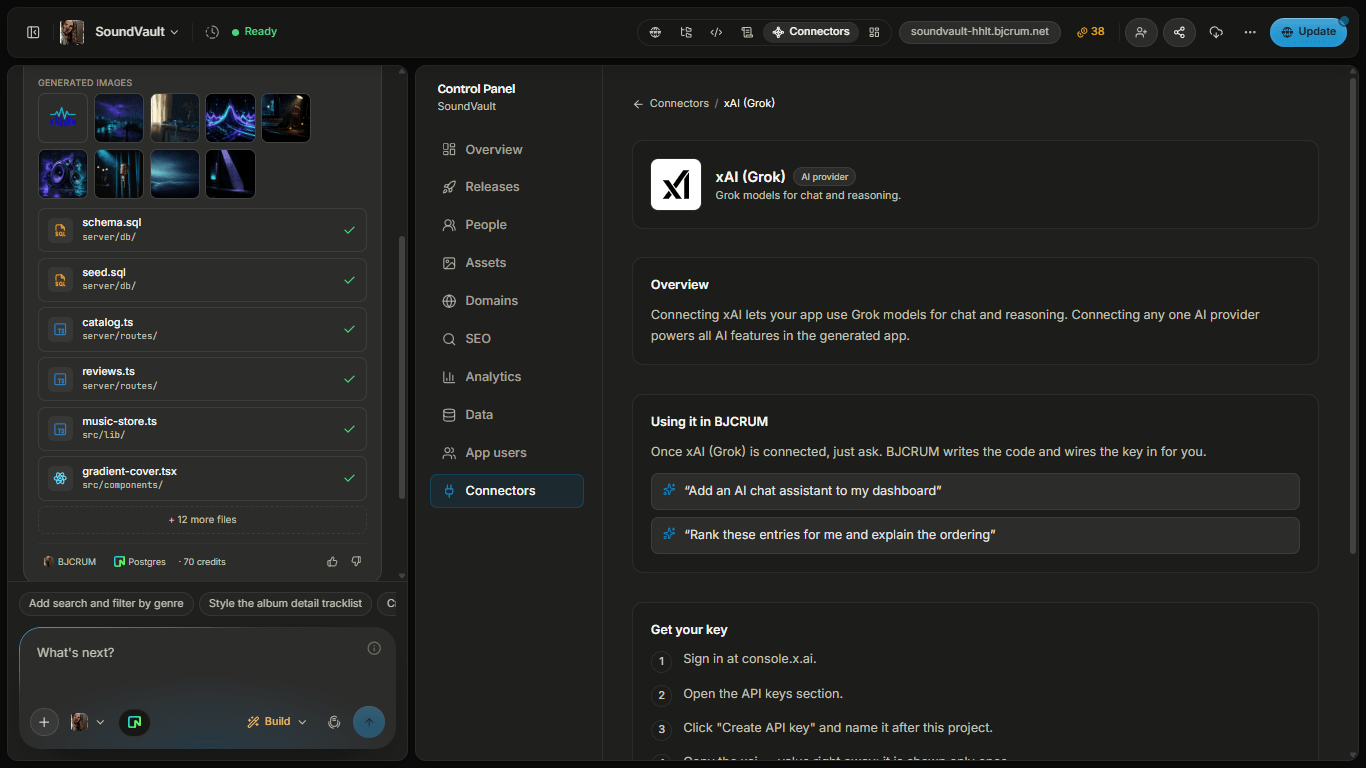
Task: Select the Connectors tab in top toolbar
Action: coord(811,32)
